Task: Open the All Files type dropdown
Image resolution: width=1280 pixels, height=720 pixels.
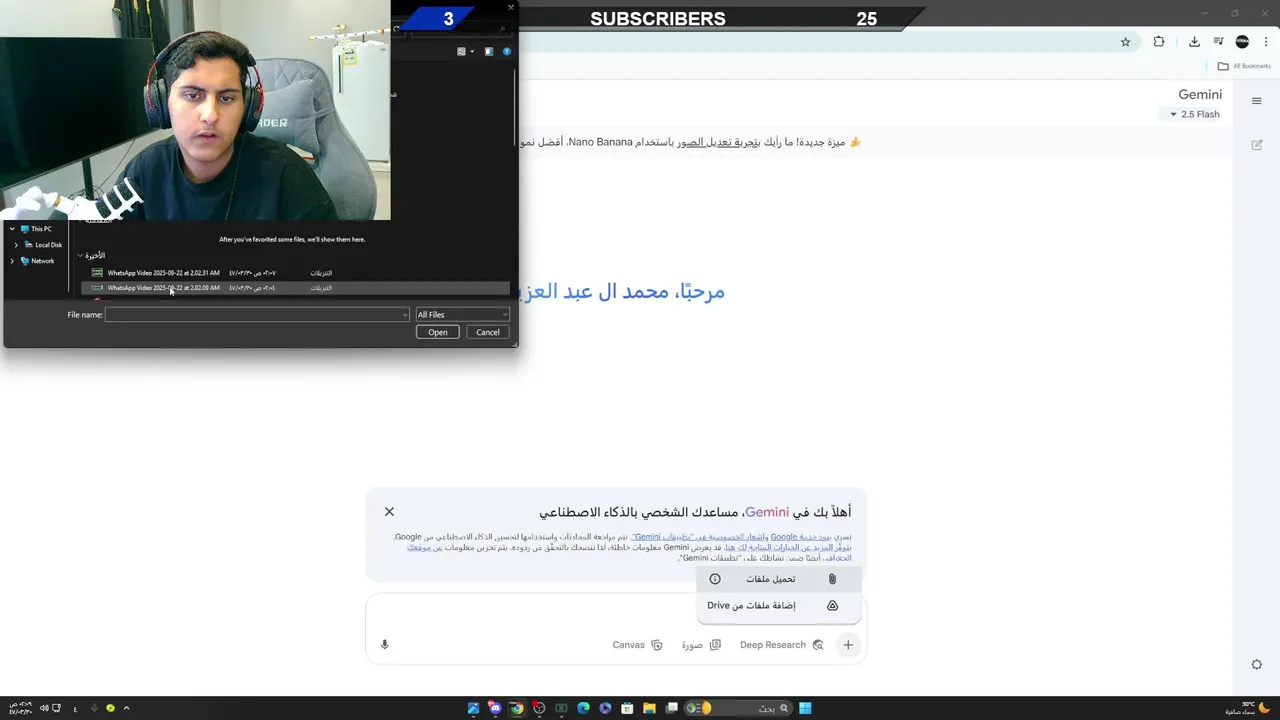Action: (x=462, y=315)
